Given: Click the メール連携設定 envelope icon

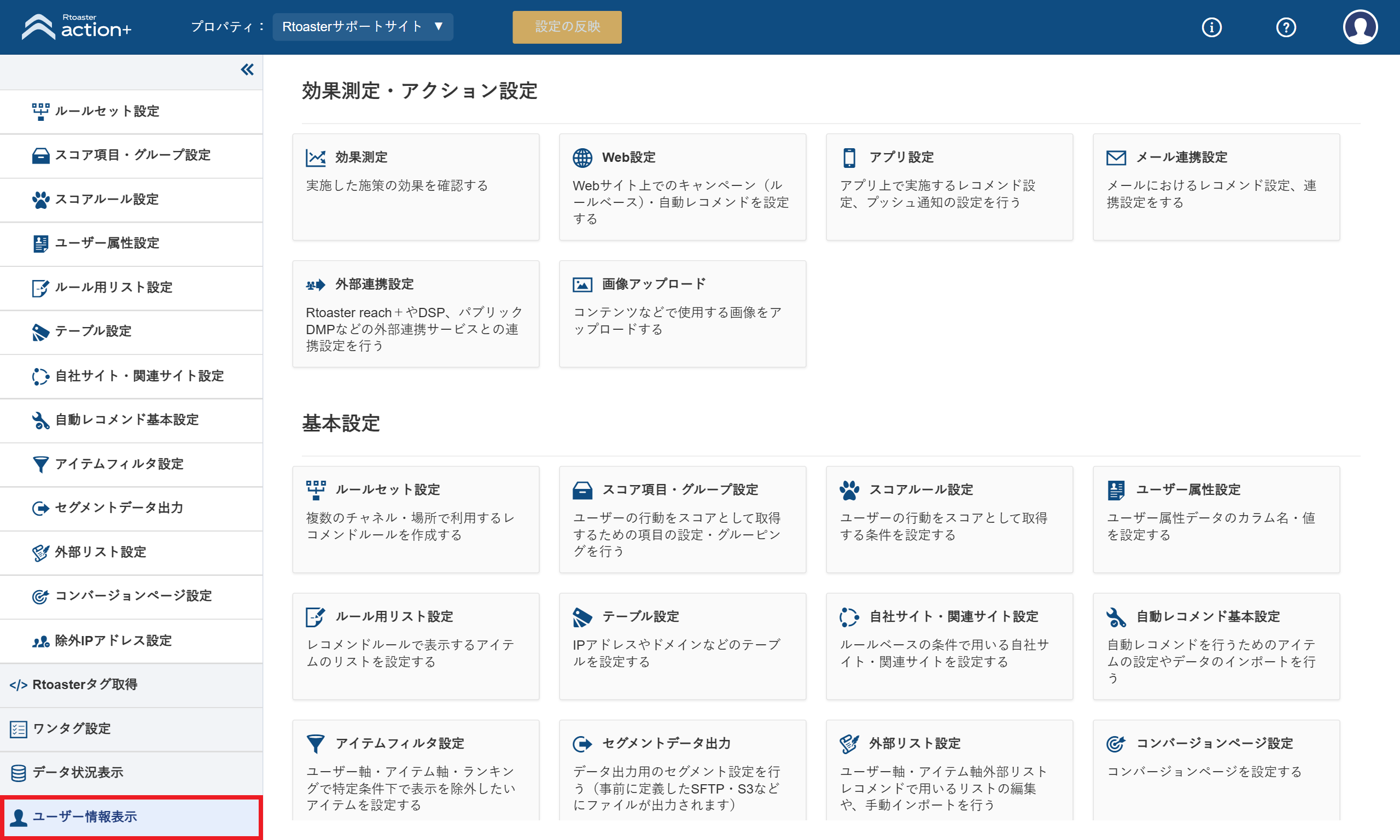Looking at the screenshot, I should click(1116, 158).
